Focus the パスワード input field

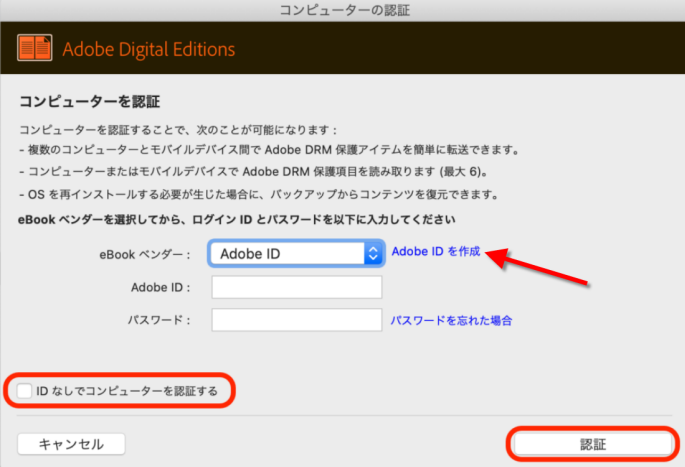(x=297, y=320)
